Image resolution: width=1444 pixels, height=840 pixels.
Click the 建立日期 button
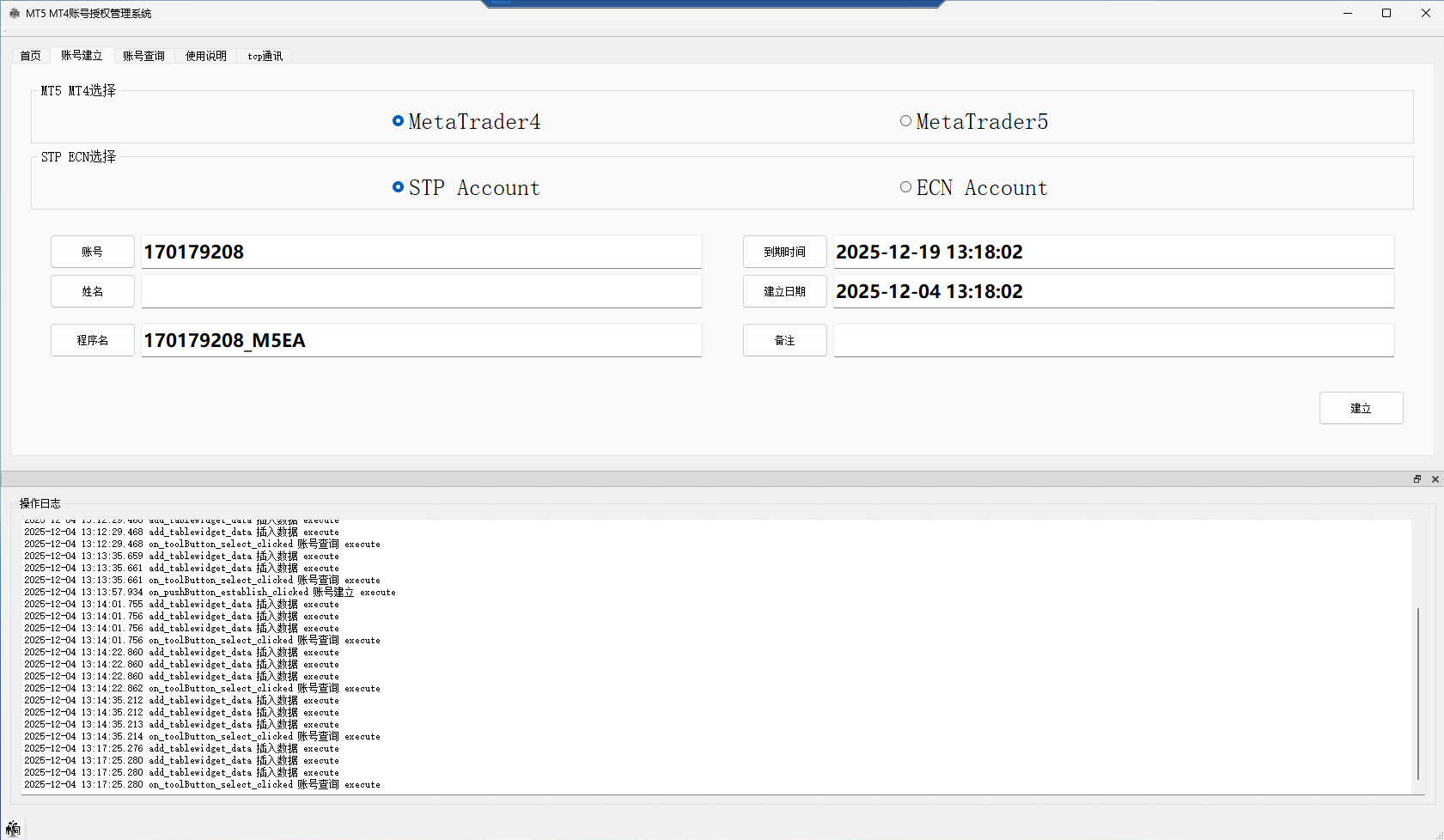pos(785,291)
